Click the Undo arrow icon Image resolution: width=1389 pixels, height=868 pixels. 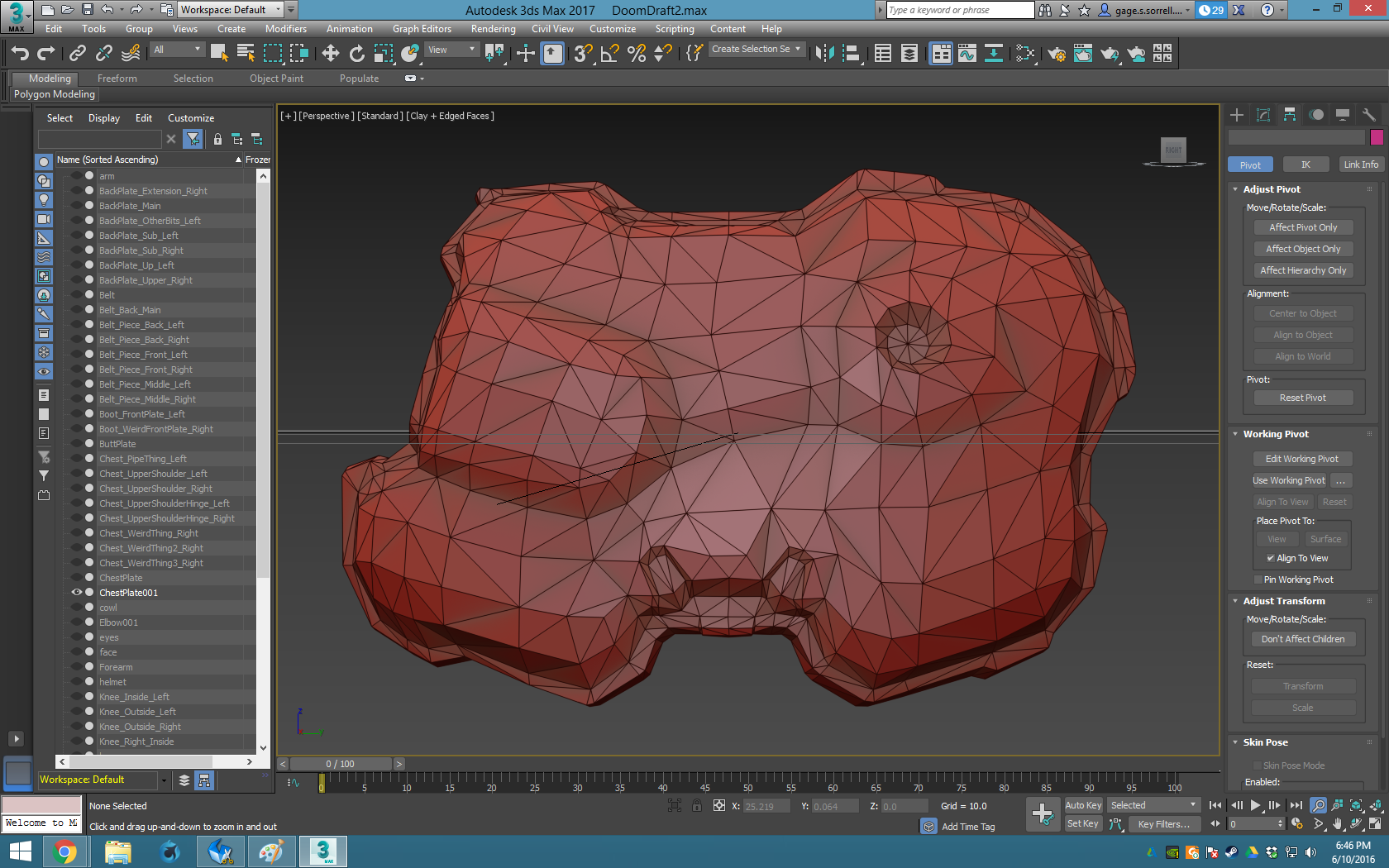point(20,54)
